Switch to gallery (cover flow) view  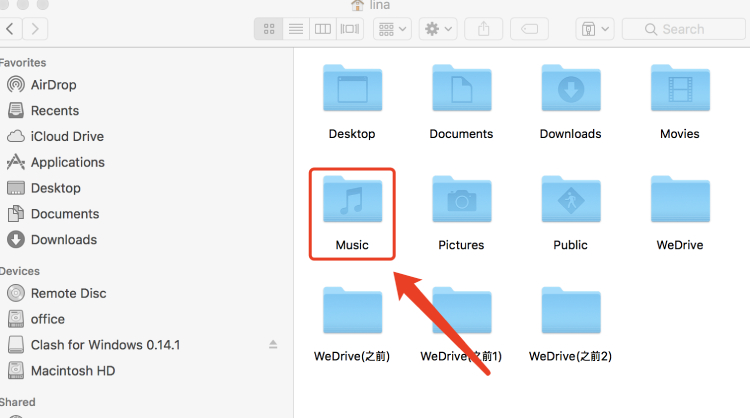tap(349, 29)
